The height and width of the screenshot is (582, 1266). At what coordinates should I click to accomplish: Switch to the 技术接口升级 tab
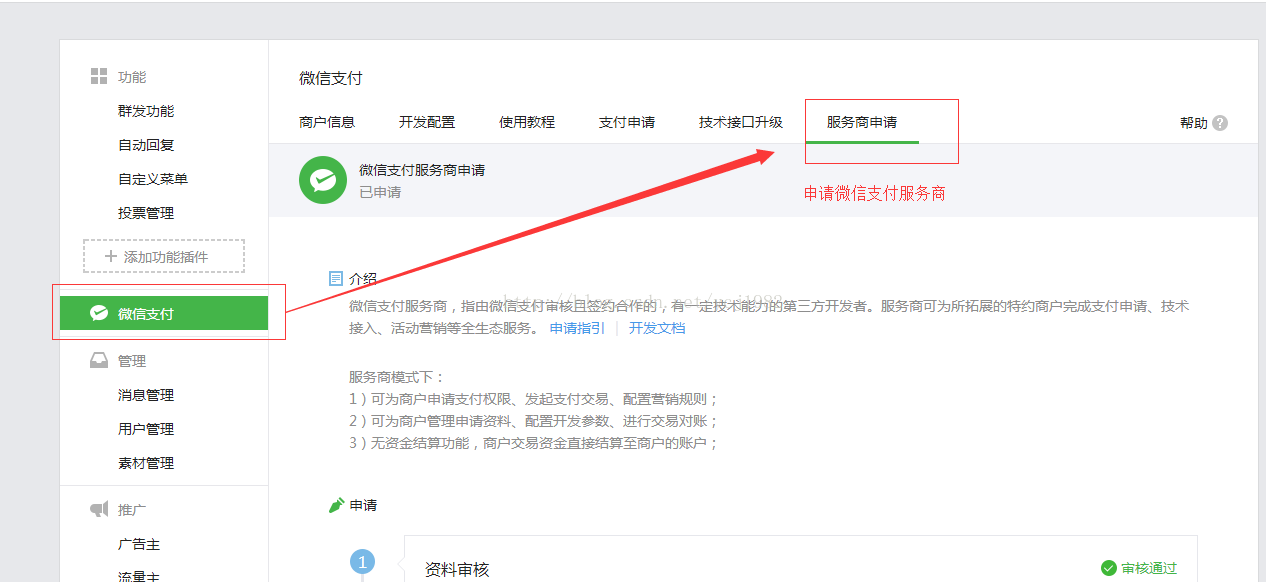741,122
